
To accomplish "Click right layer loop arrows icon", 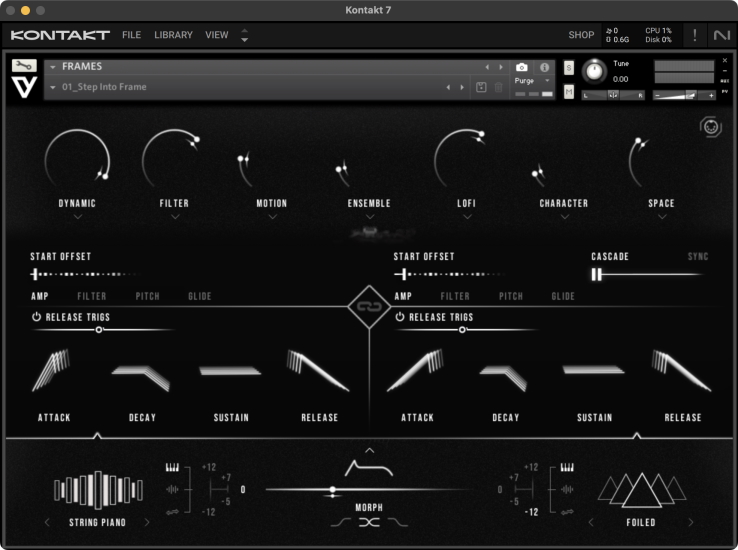I will coord(567,512).
